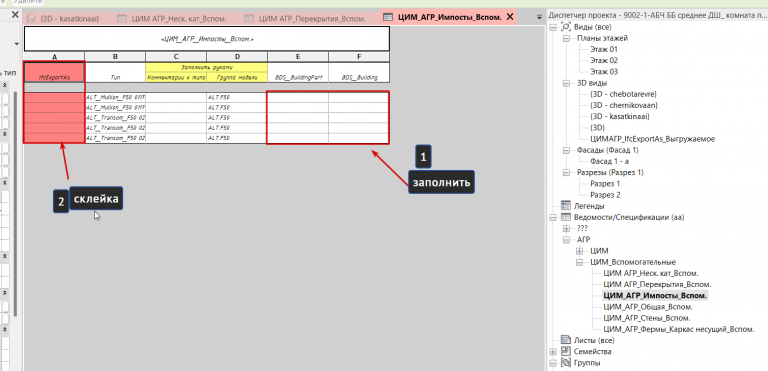Image resolution: width=768 pixels, height=371 pixels.
Task: Click column C header
Action: click(176, 57)
